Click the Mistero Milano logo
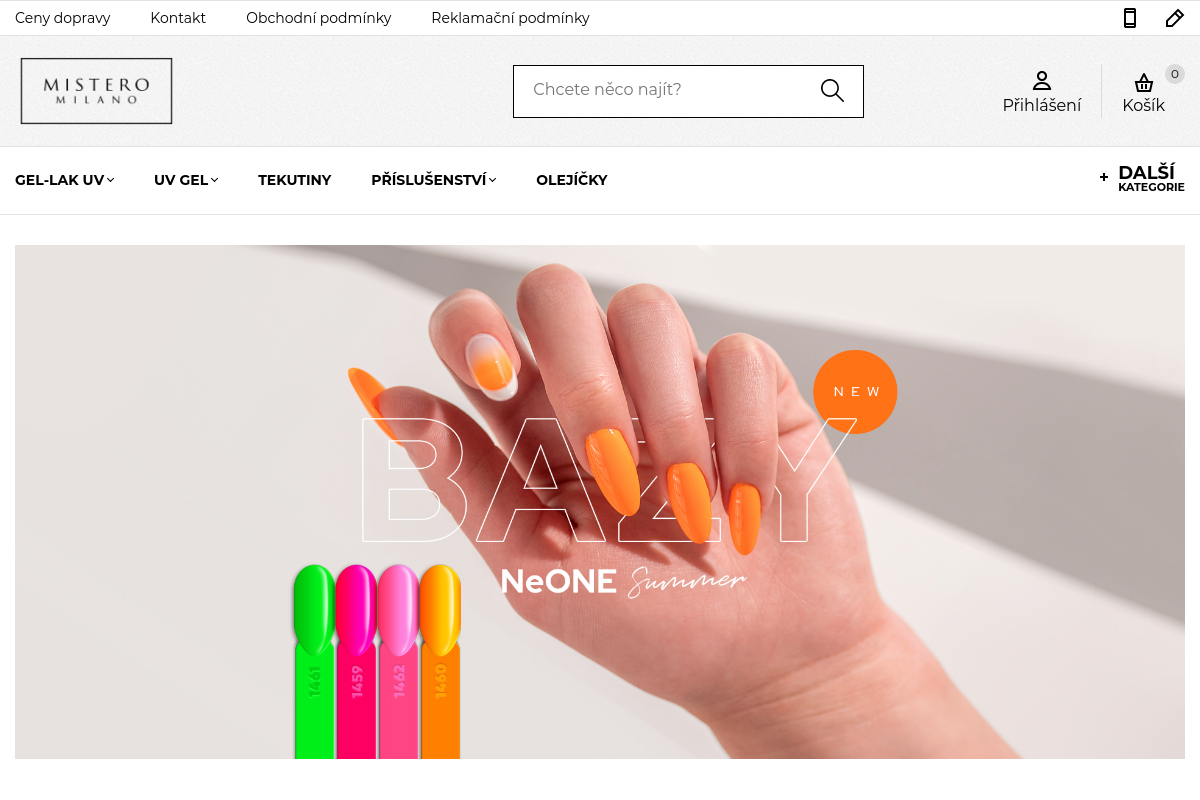1200x800 pixels. pos(96,91)
